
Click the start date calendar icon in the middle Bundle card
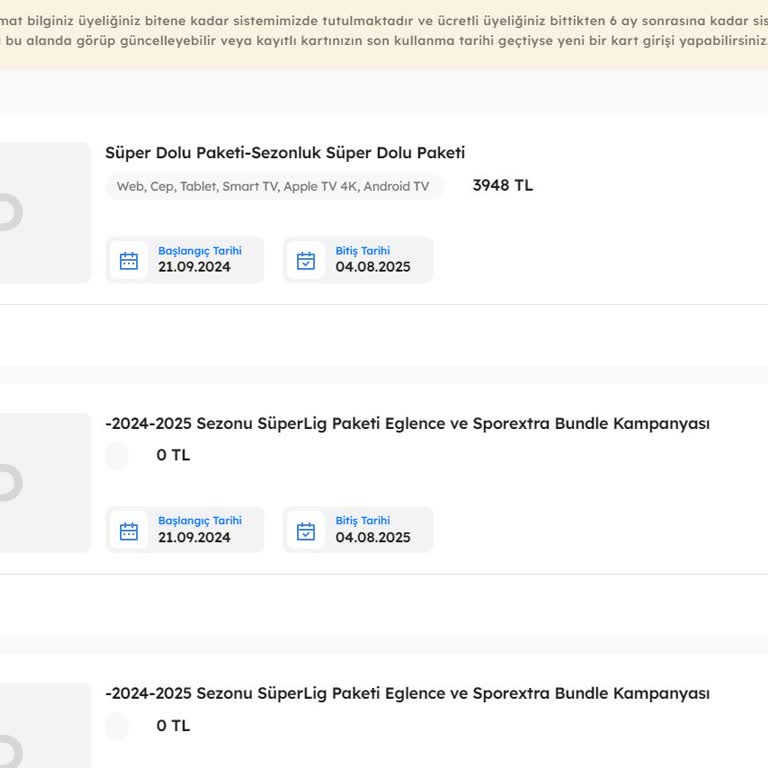click(x=129, y=531)
